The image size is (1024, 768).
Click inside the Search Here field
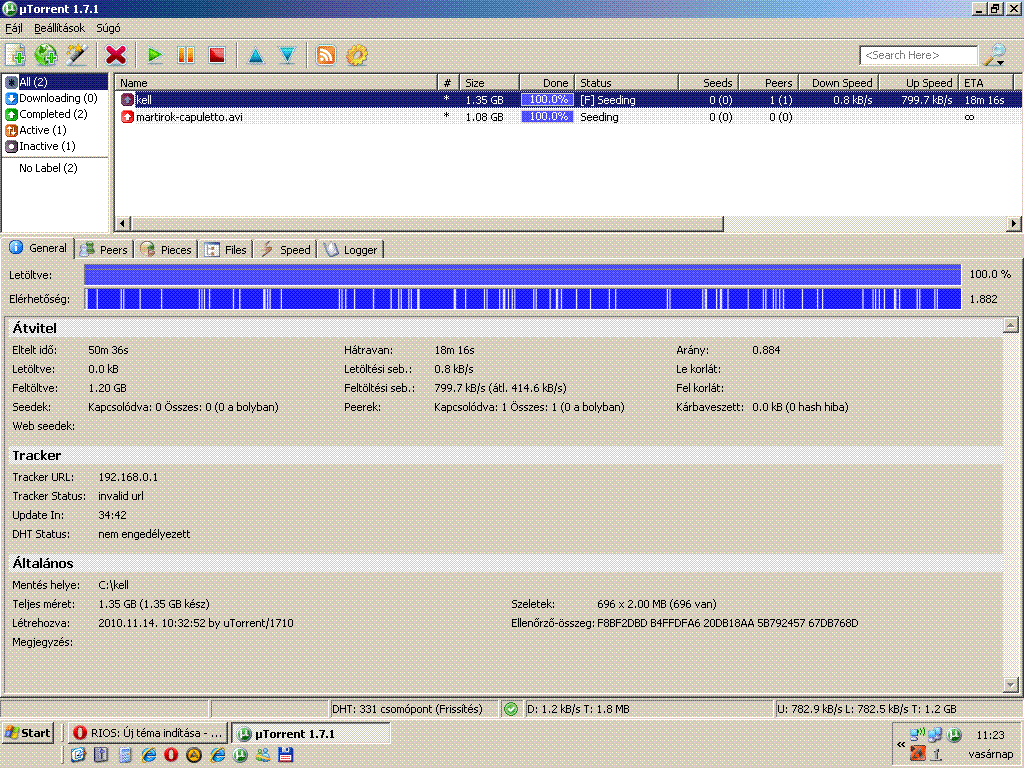pos(918,56)
